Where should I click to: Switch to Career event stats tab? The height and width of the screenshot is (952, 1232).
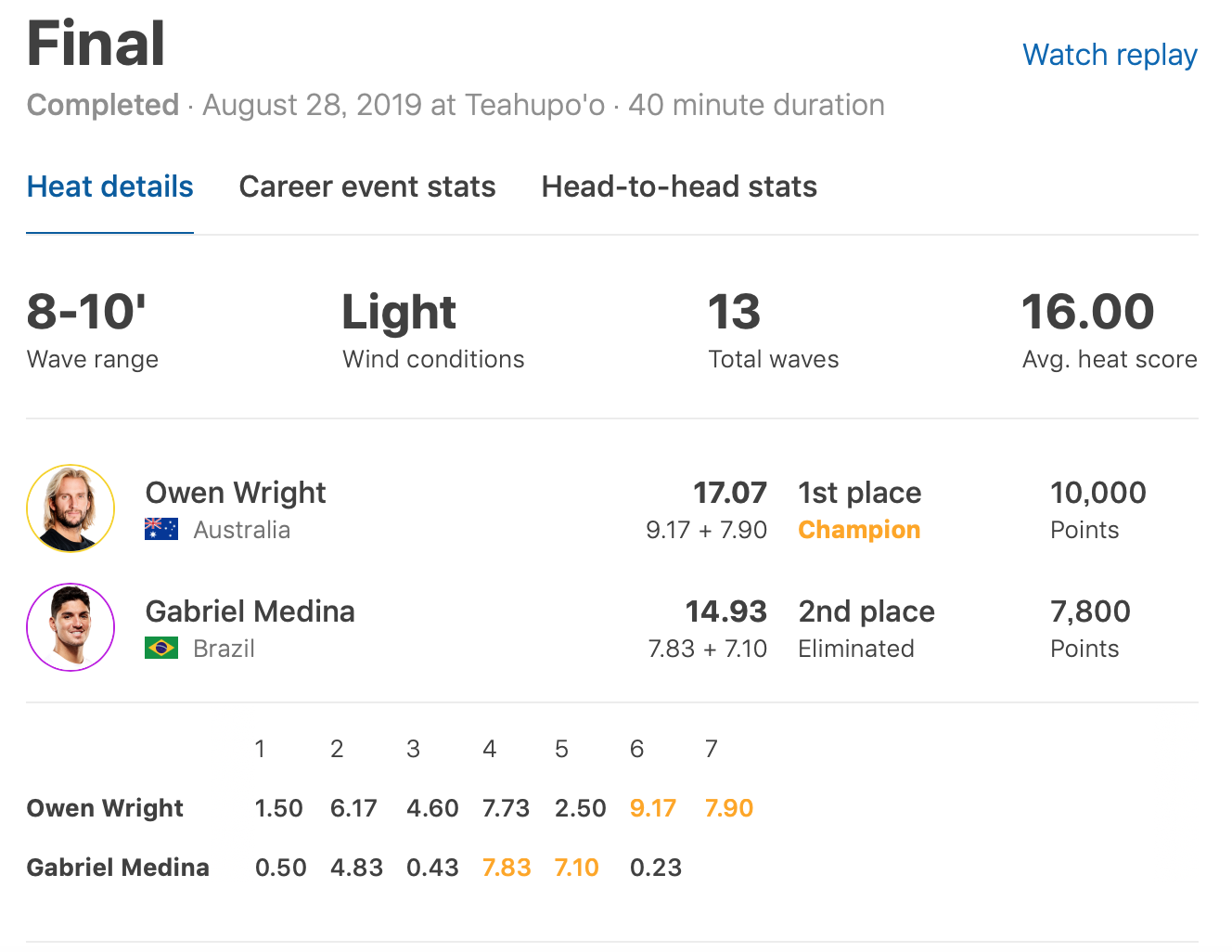367,187
